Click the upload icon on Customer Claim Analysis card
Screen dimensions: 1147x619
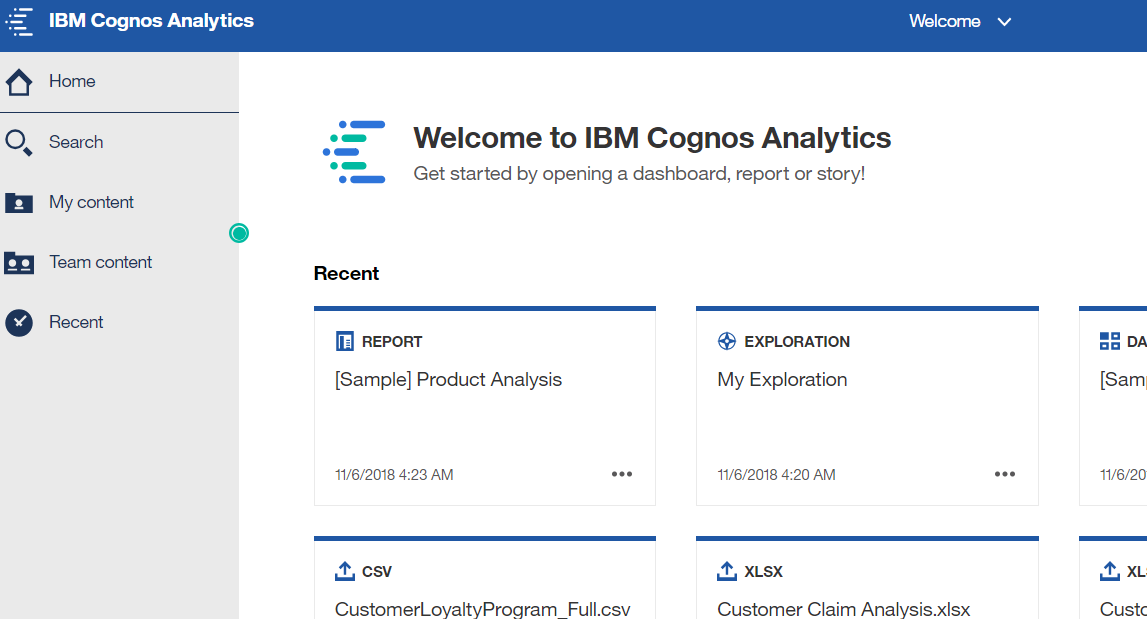pos(726,571)
